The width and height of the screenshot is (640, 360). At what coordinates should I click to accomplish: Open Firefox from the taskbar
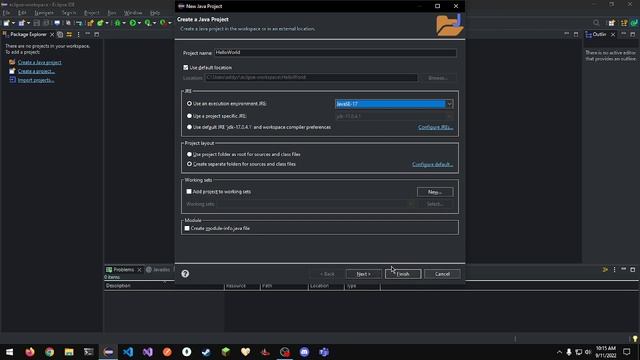click(30, 351)
